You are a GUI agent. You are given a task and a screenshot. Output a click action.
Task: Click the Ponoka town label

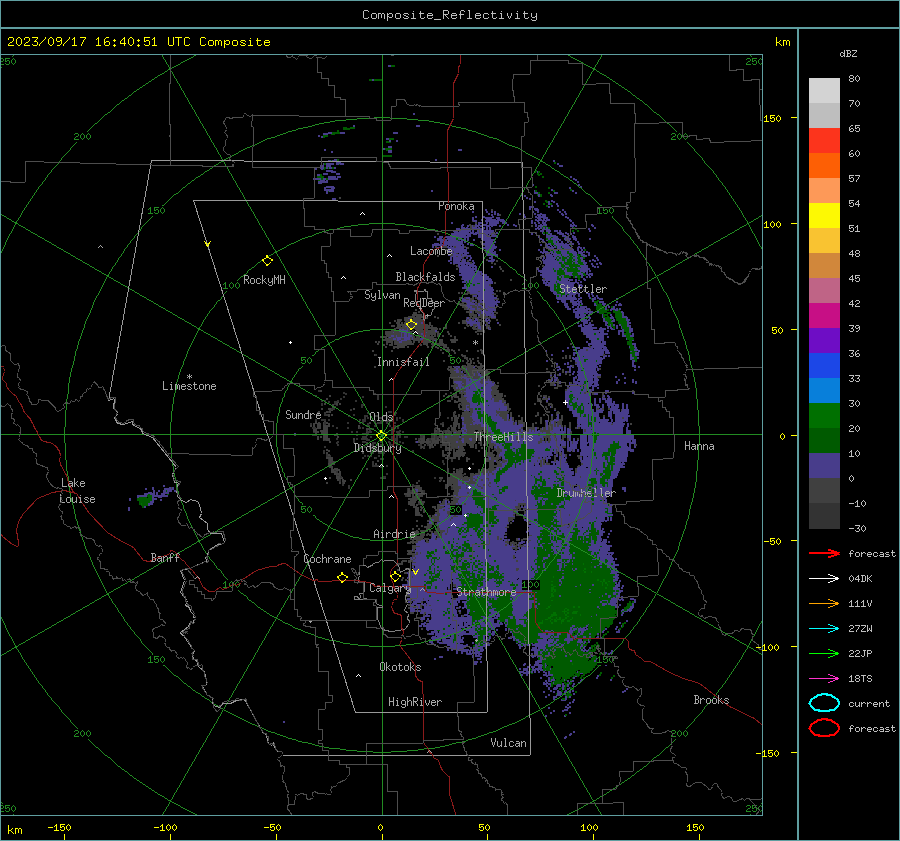pyautogui.click(x=456, y=206)
